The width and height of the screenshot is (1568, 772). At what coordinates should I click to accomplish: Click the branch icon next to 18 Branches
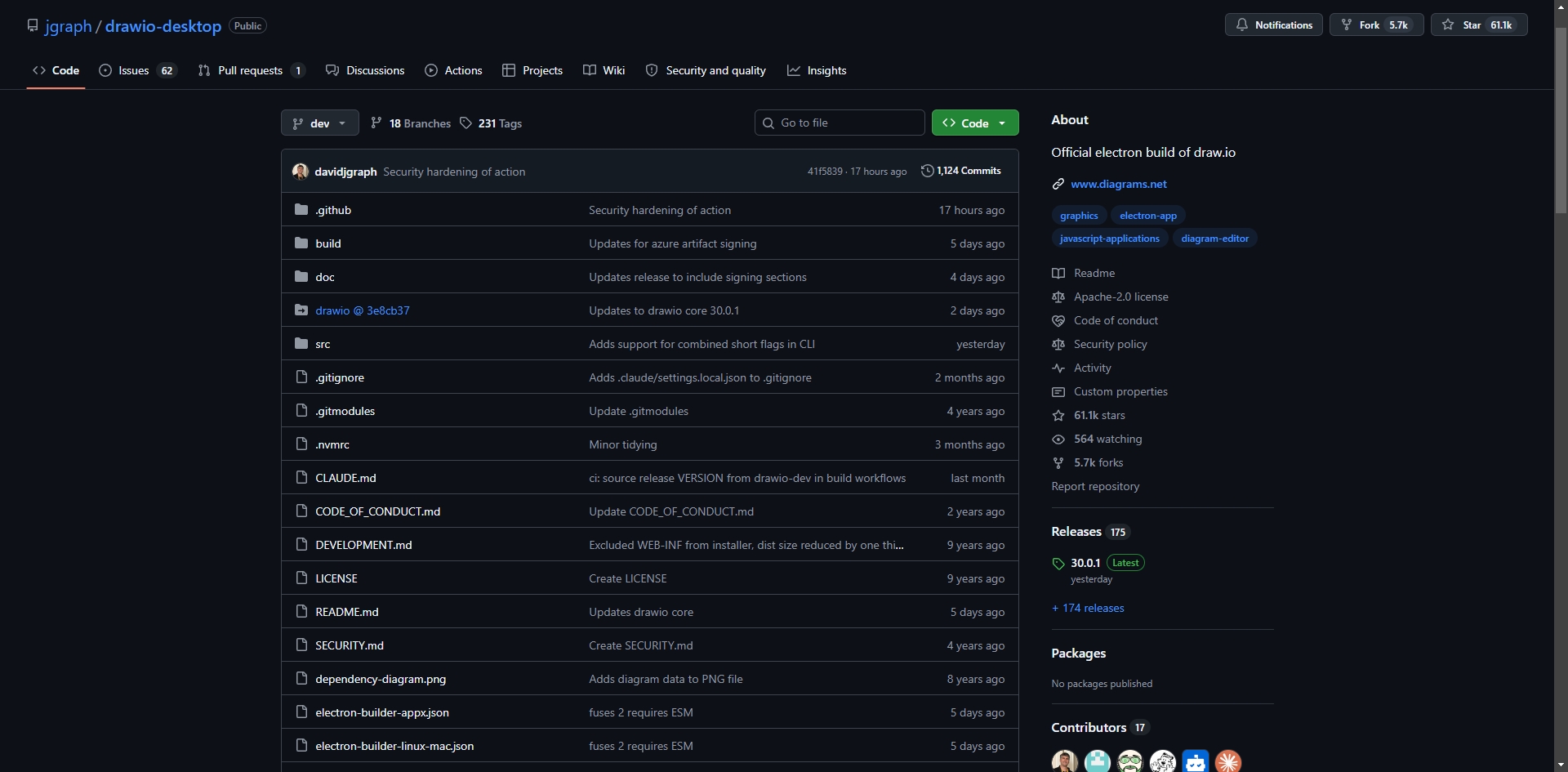click(376, 123)
